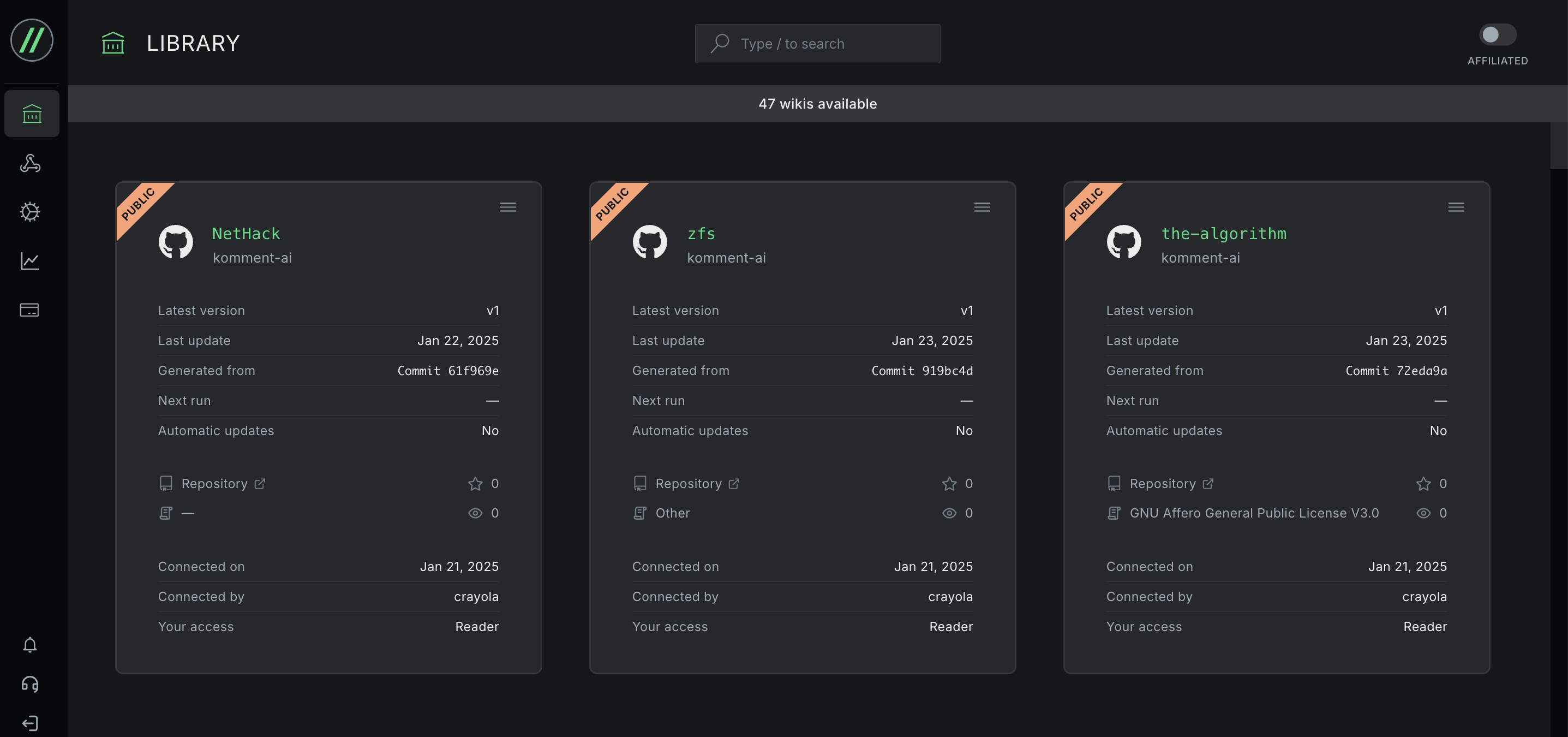Click the repository book icon on NetHack card

click(165, 484)
